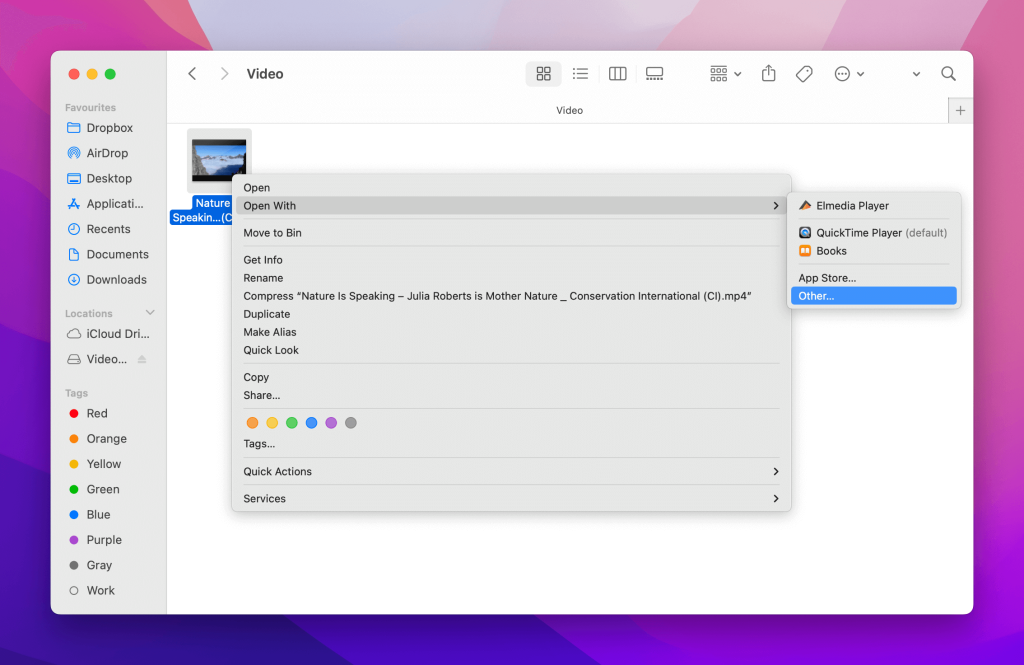Open a new tab with the plus button
Screen dimensions: 1024x665
point(960,110)
